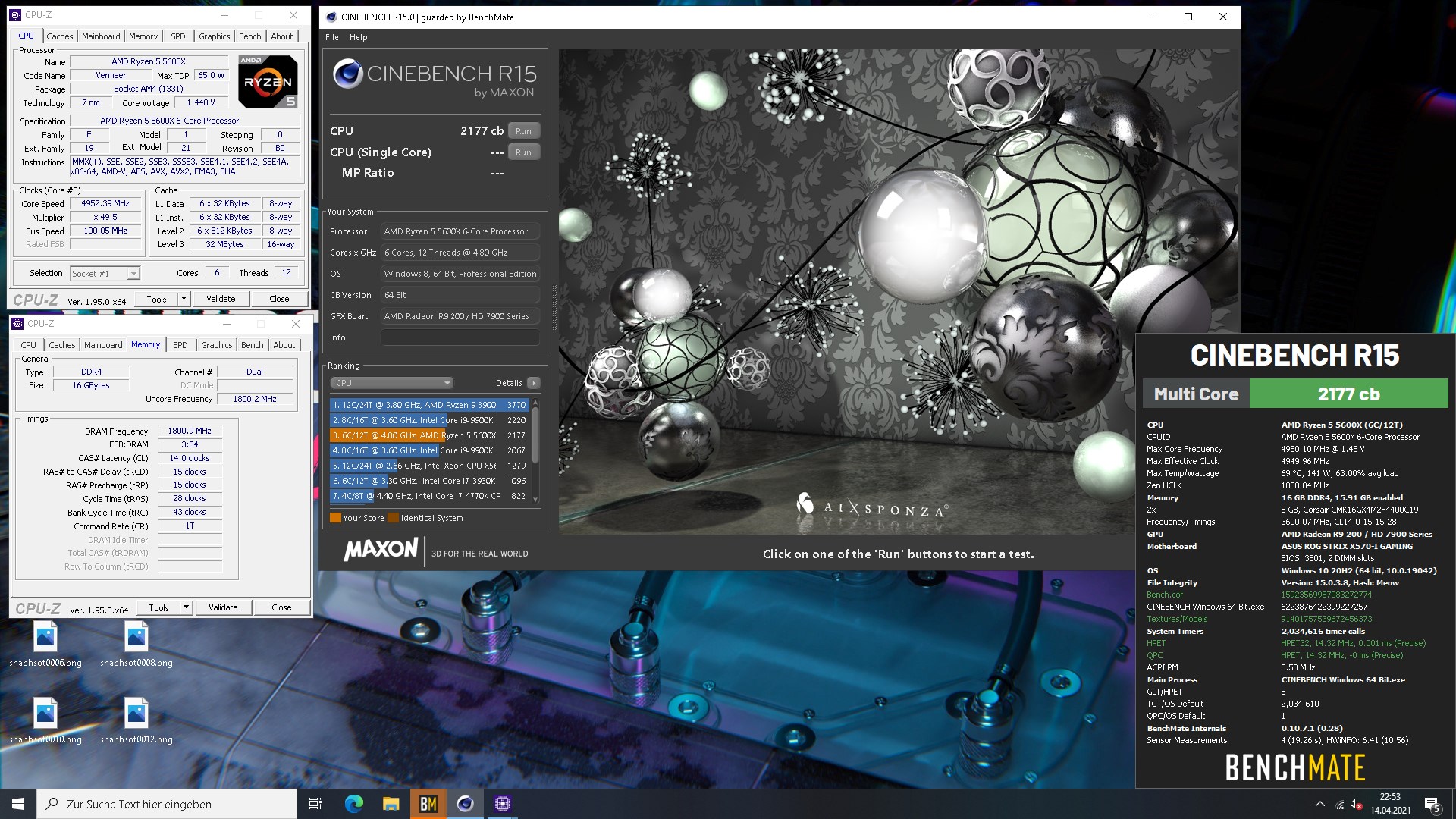
Task: Switch to SPD tab in top CPU-Z
Action: point(178,36)
